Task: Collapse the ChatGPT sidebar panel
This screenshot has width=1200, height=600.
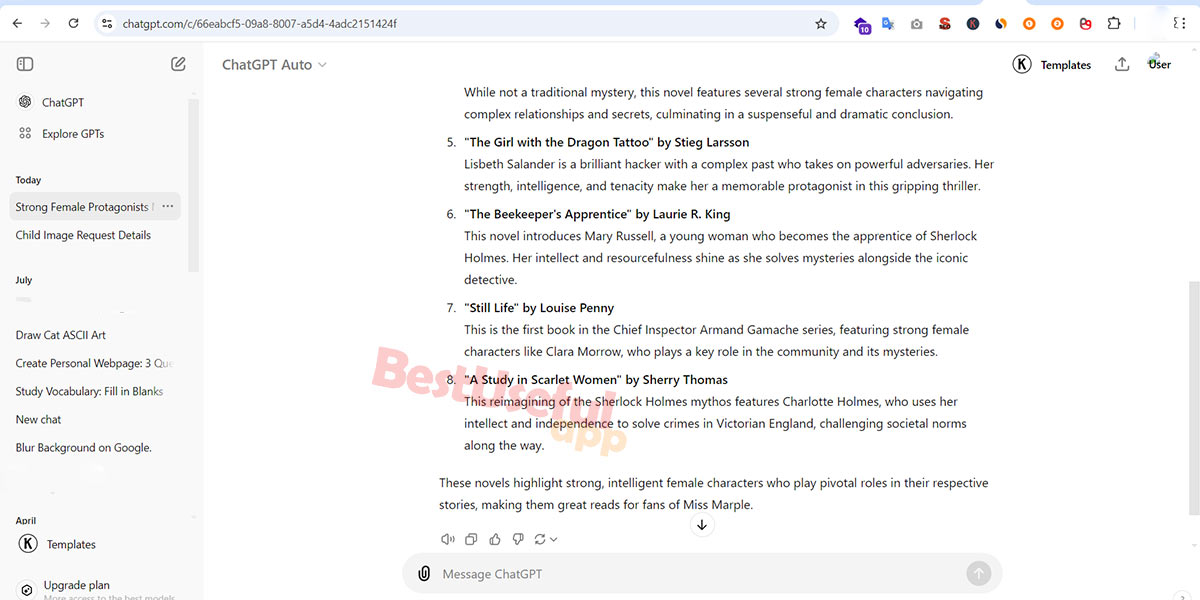Action: (x=25, y=64)
